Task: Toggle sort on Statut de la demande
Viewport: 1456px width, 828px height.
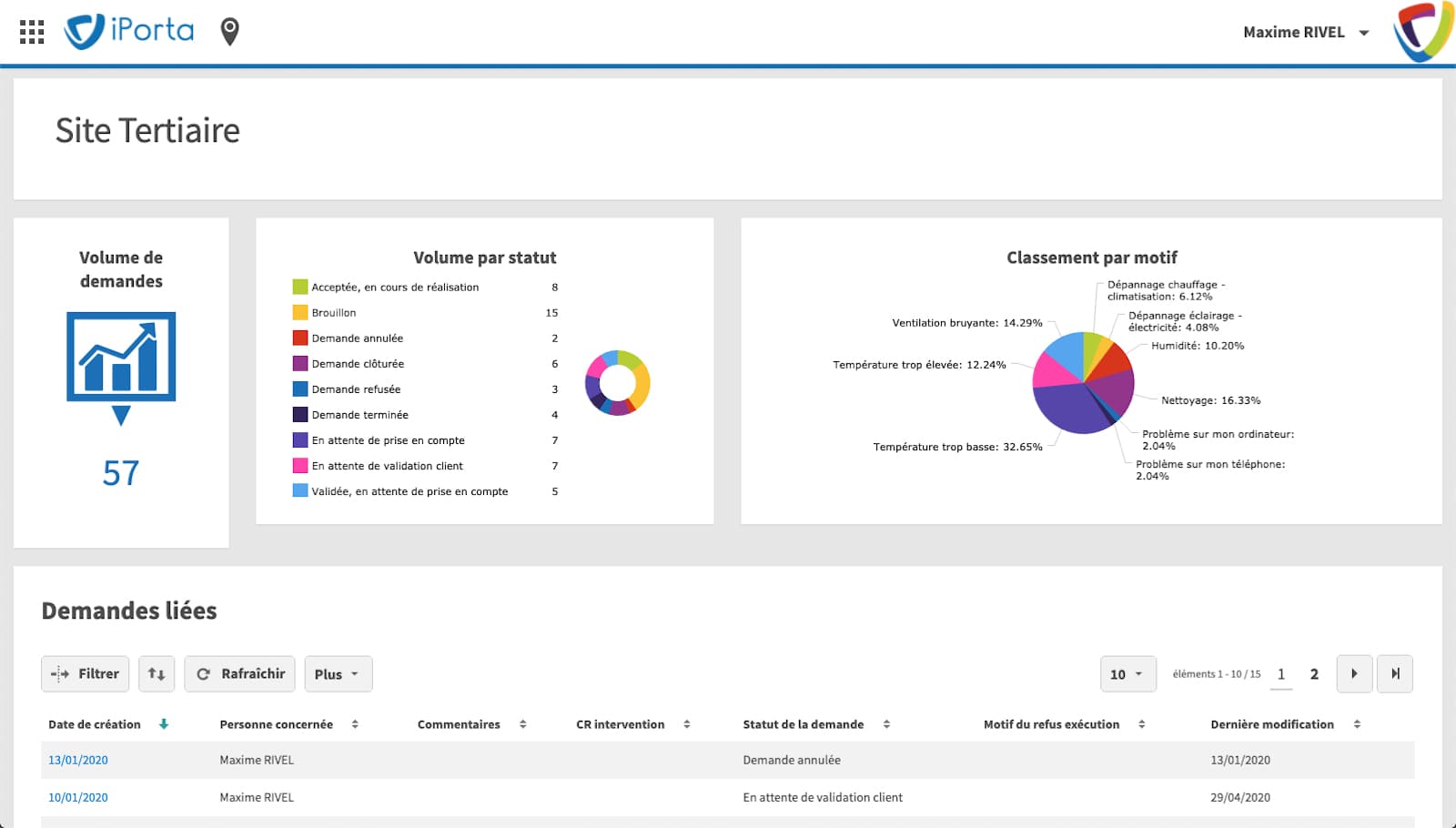Action: pos(886,724)
